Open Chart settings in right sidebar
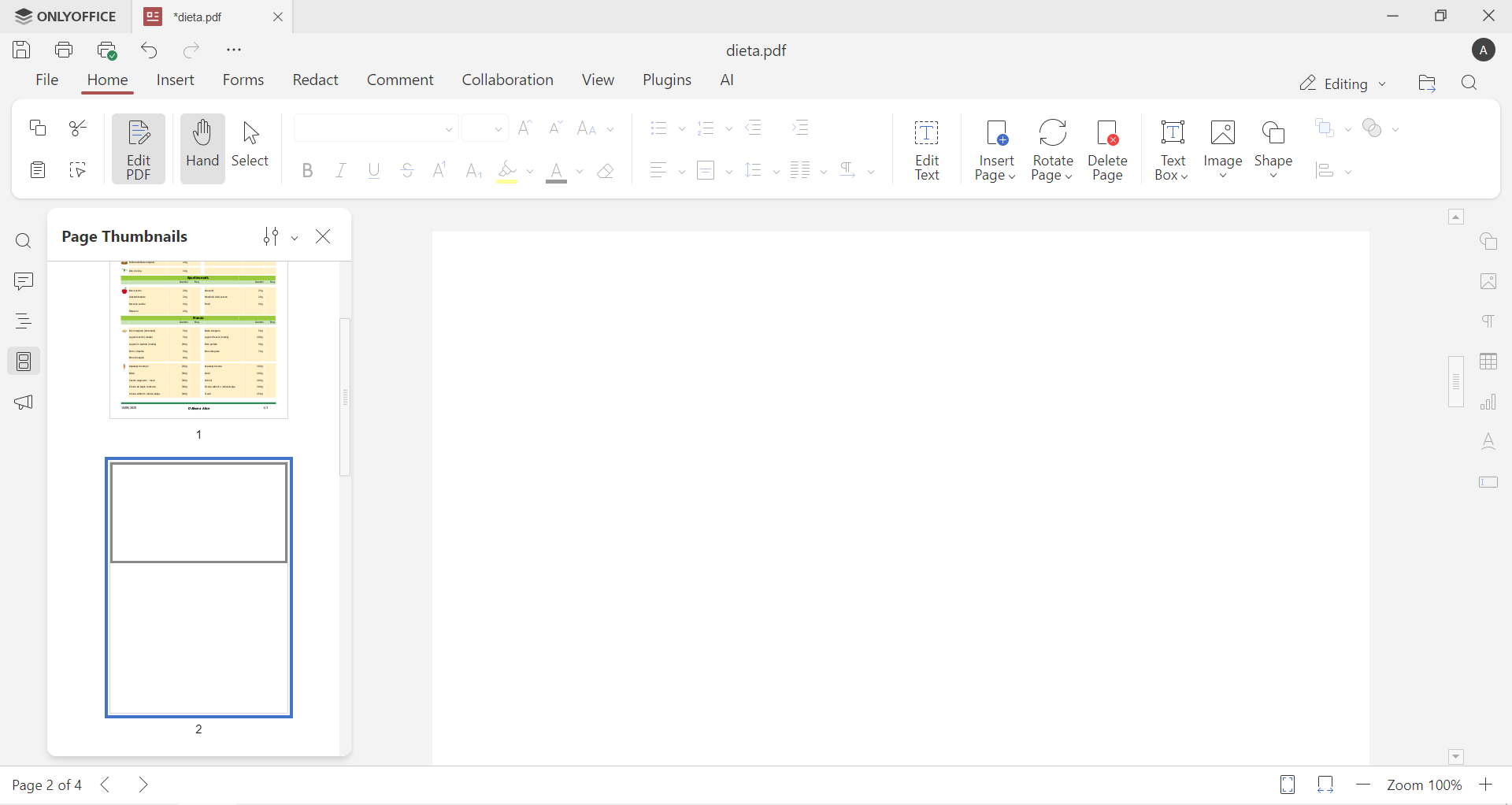This screenshot has height=805, width=1512. [1490, 402]
